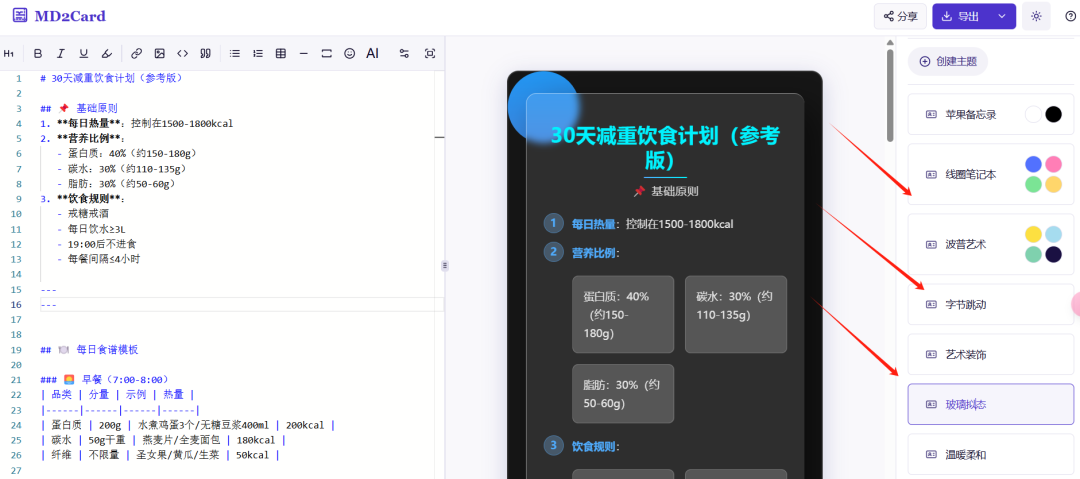The height and width of the screenshot is (479, 1080).
Task: Apply italic formatting
Action: pyautogui.click(x=61, y=53)
